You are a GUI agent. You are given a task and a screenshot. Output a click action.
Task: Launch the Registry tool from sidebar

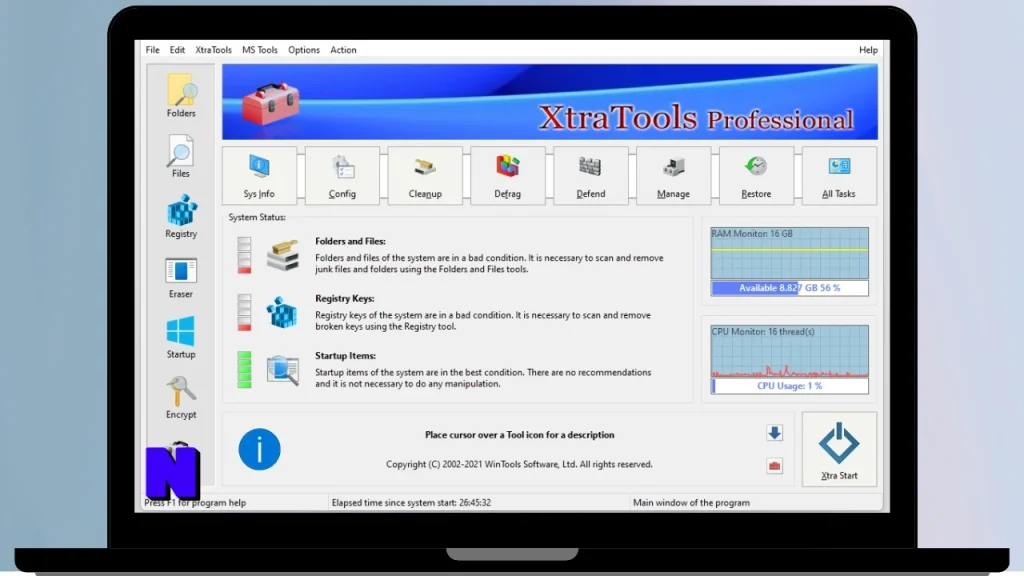coord(181,216)
